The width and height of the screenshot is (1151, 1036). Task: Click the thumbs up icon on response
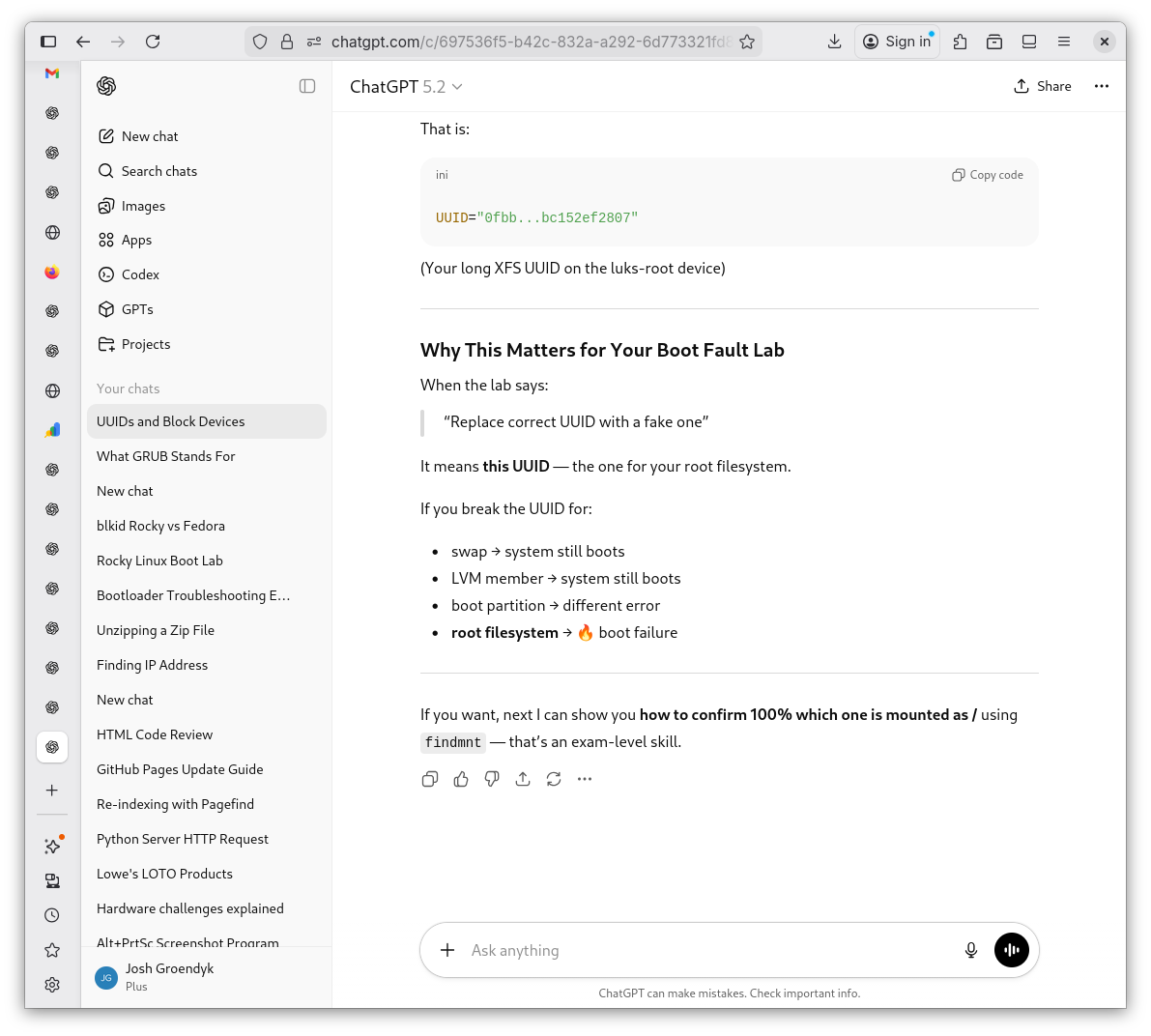[461, 779]
